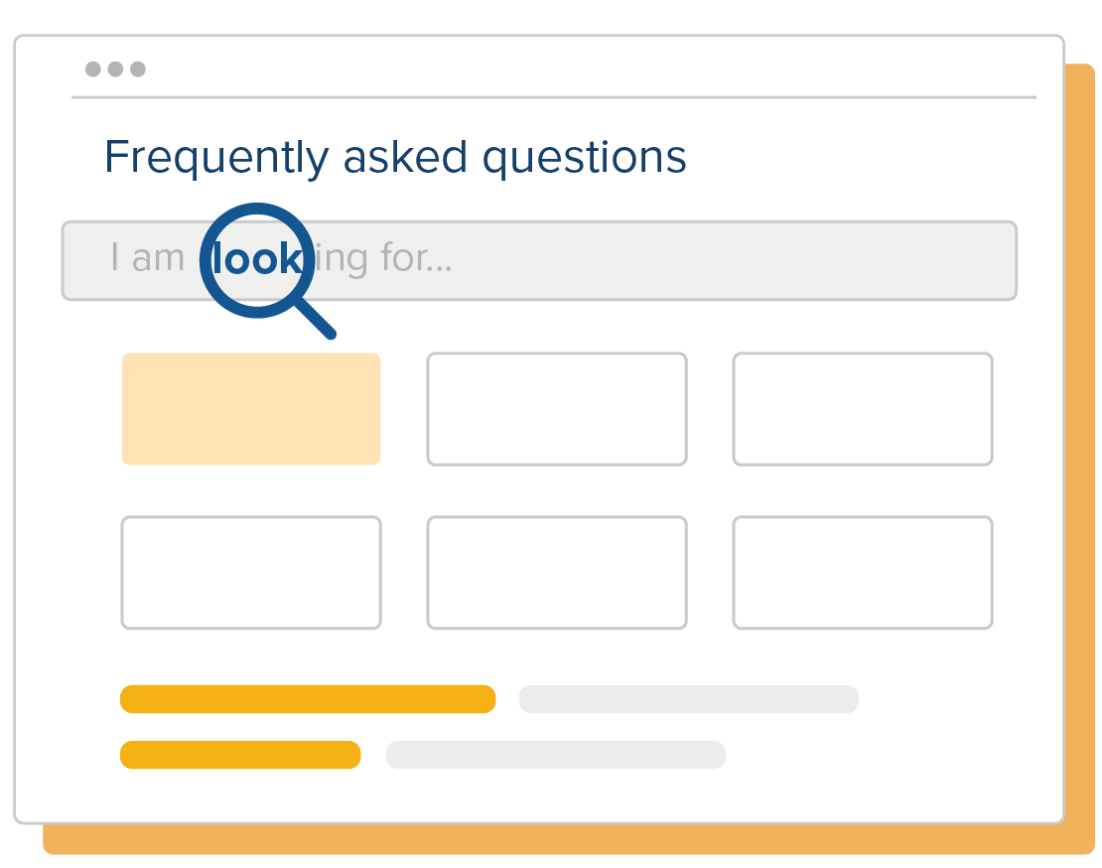Click the first gray window dot
This screenshot has width=1102, height=868.
tap(93, 69)
